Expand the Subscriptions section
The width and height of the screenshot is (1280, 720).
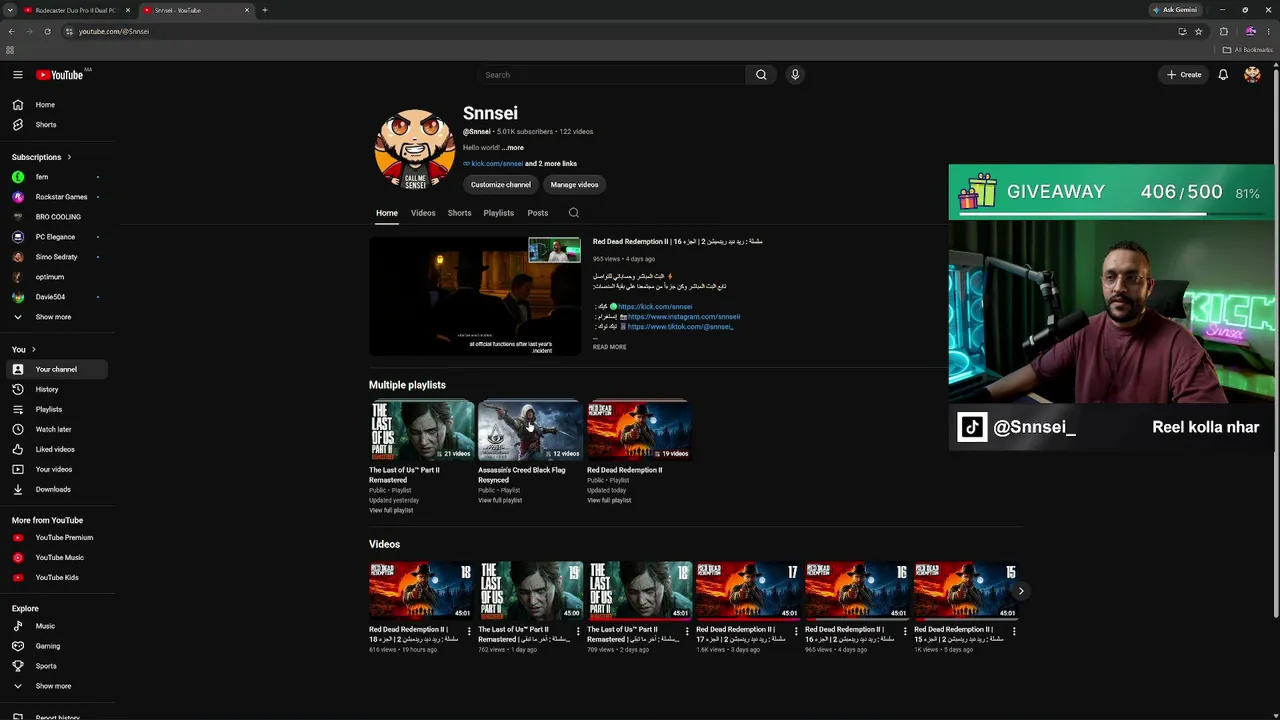click(x=41, y=157)
